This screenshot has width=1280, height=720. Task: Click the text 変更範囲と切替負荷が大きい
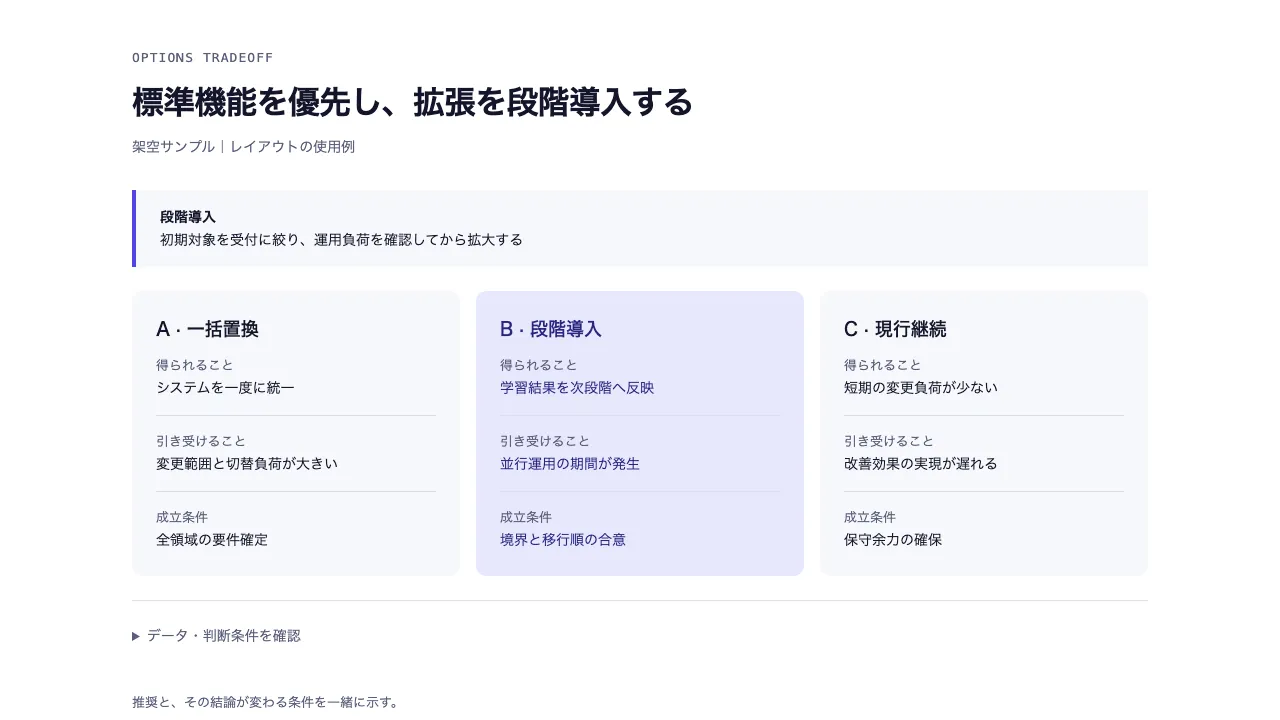point(247,464)
